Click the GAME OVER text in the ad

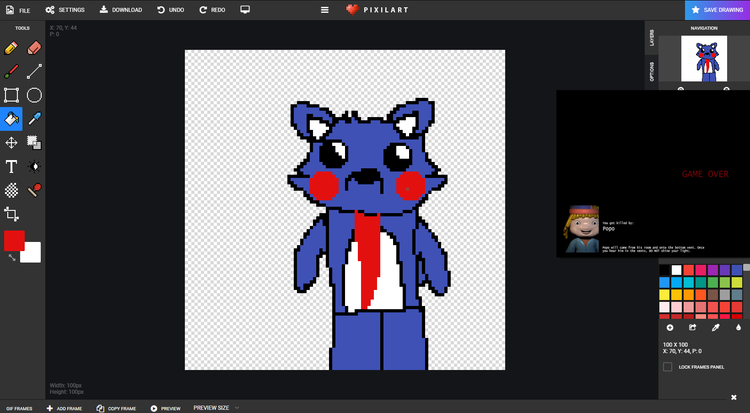705,174
